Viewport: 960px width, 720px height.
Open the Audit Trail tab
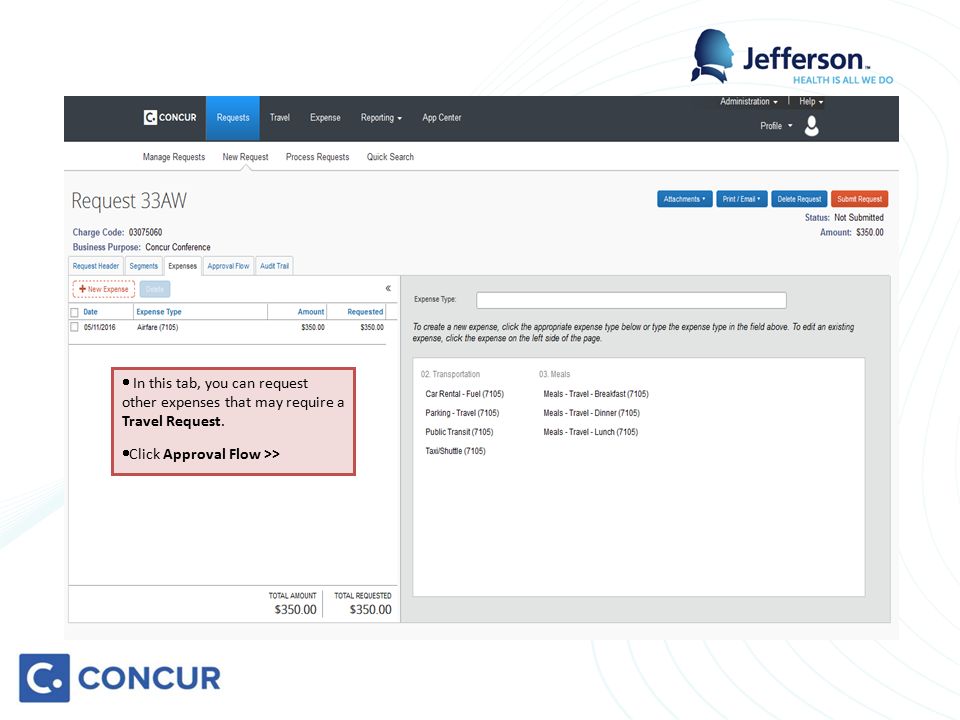click(x=274, y=266)
